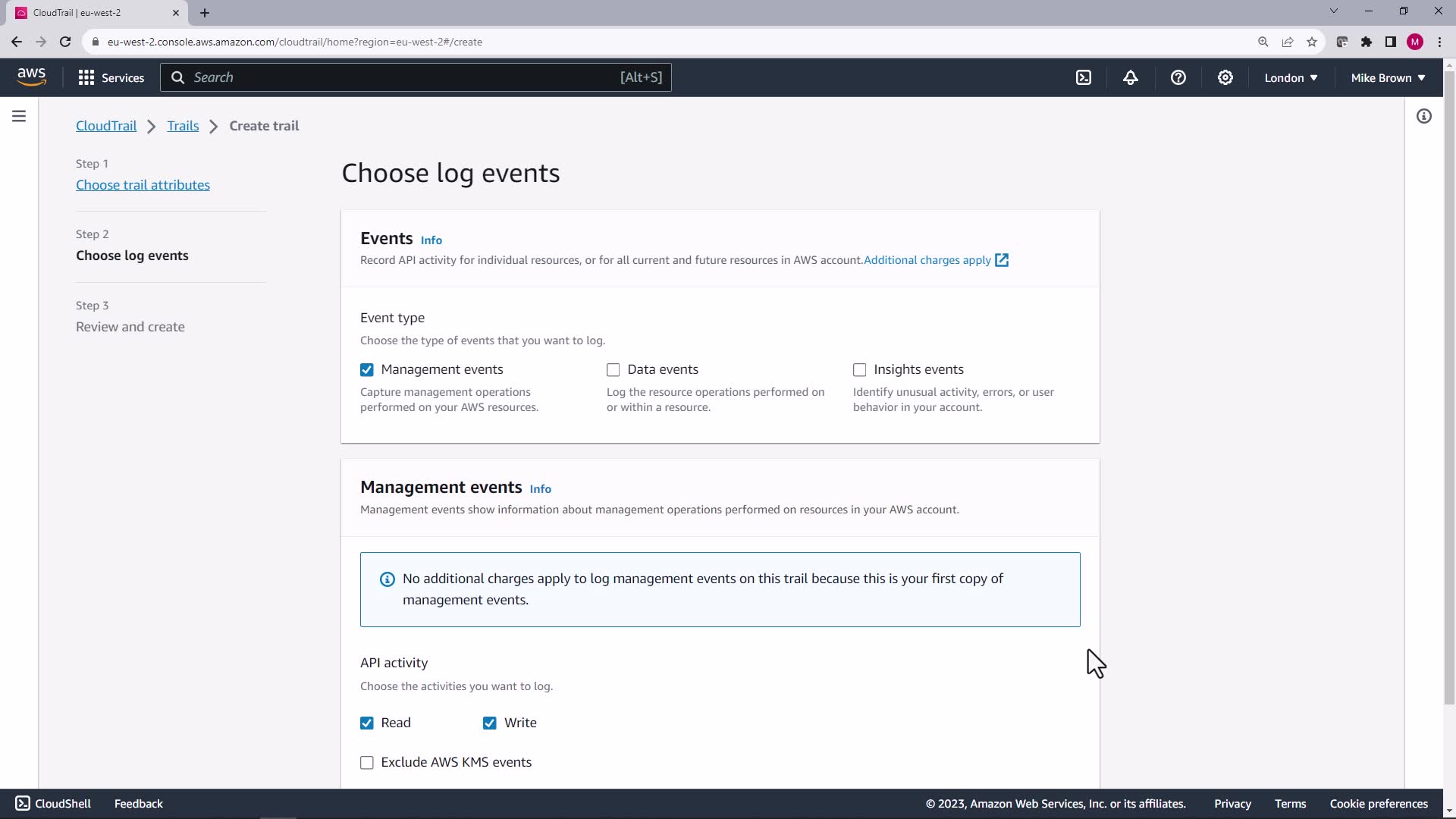Open the hamburger side navigation menu

click(x=19, y=116)
